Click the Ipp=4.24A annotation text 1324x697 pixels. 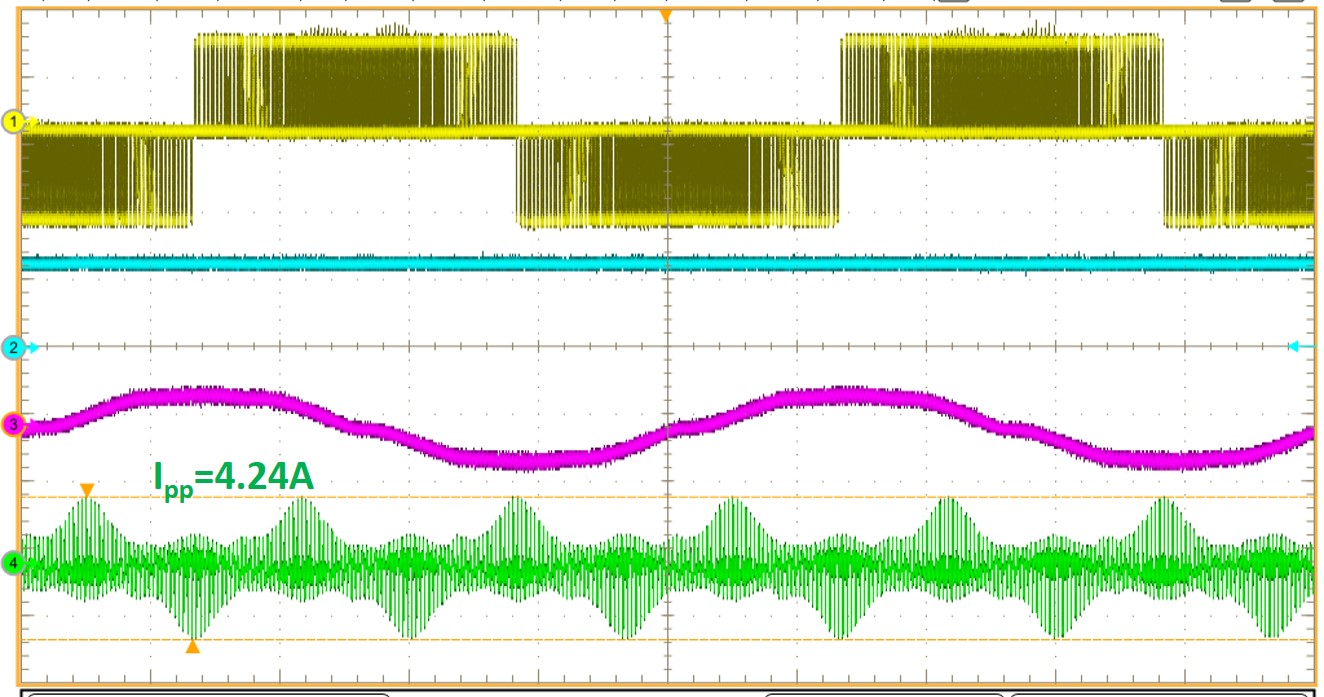(234, 475)
